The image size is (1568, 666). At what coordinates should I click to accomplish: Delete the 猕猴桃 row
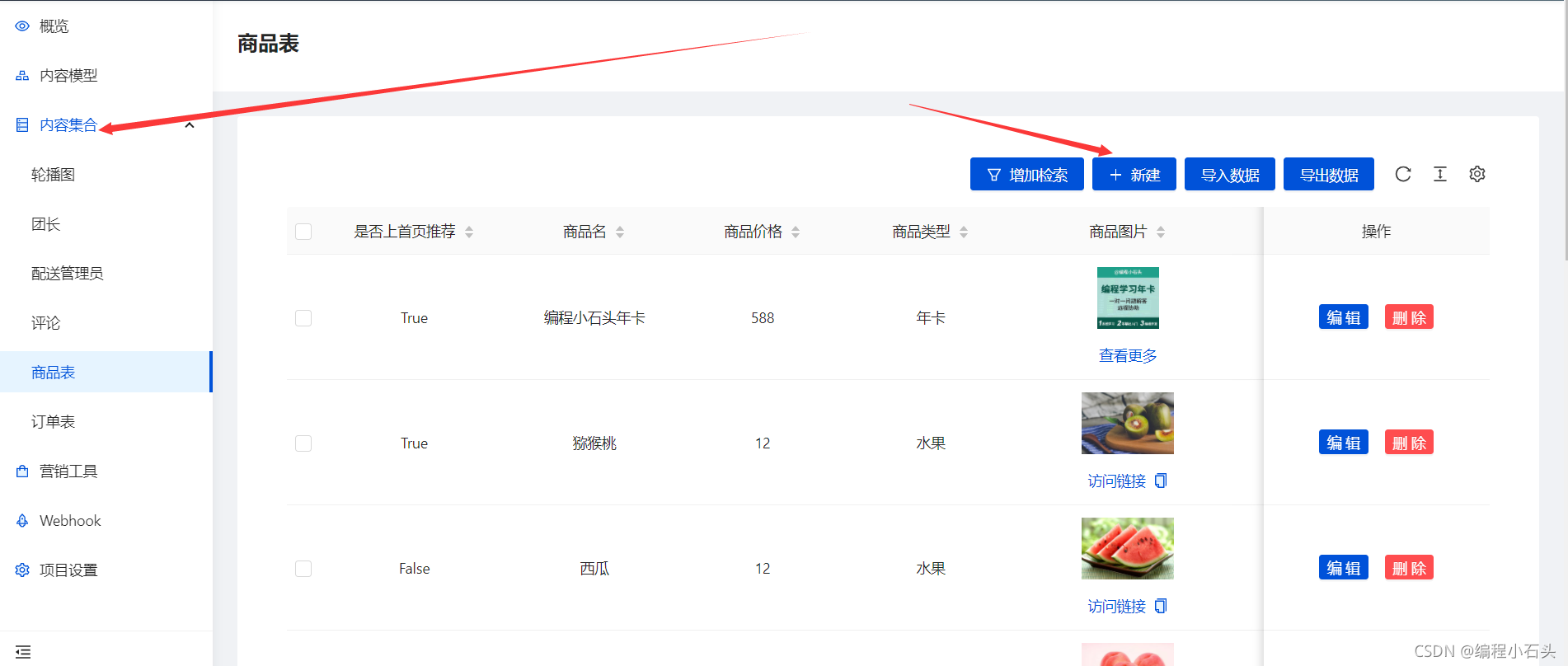[x=1409, y=443]
